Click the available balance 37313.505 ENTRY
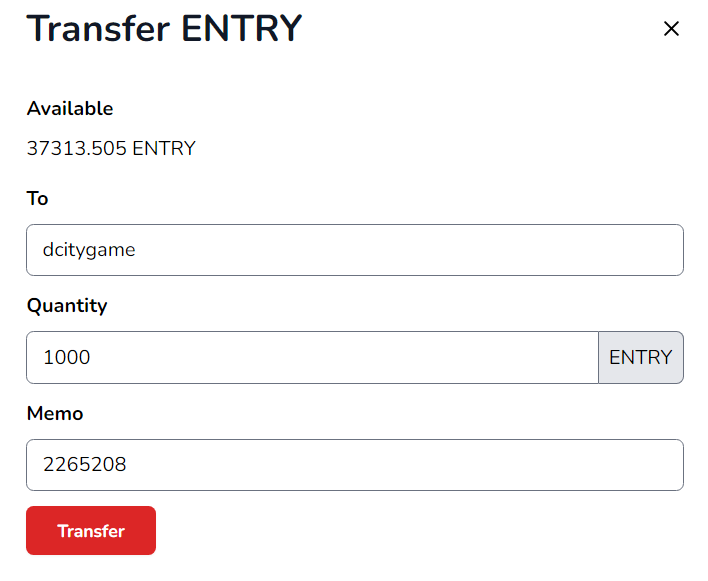This screenshot has width=708, height=581. (x=111, y=149)
